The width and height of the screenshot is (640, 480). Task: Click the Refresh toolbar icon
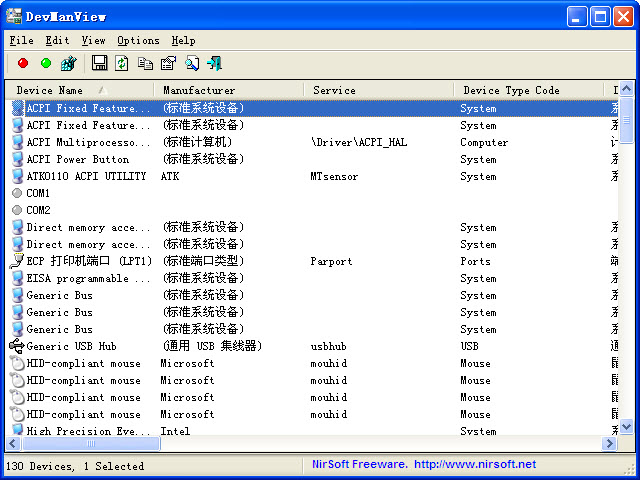pyautogui.click(x=122, y=63)
